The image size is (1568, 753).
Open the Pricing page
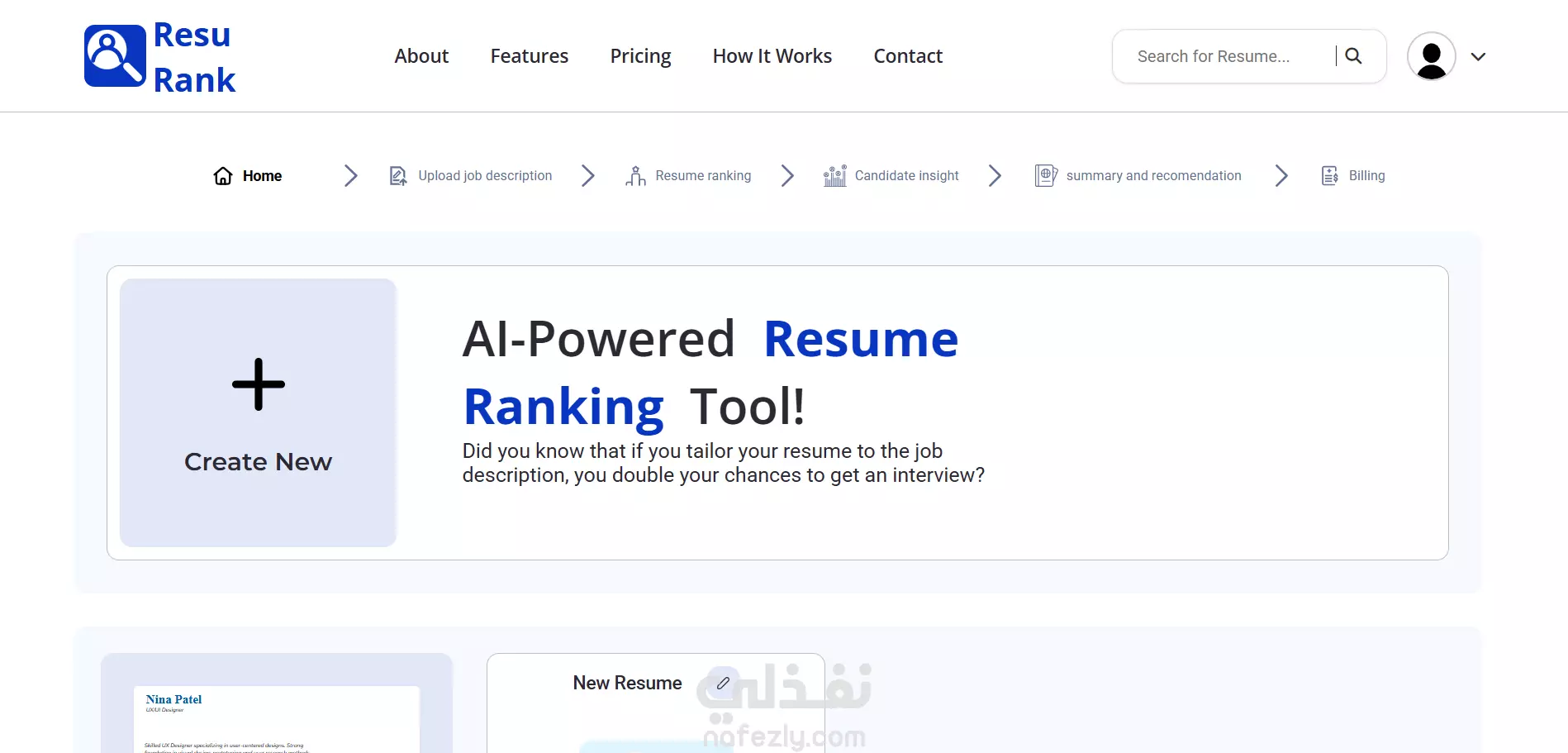tap(640, 56)
